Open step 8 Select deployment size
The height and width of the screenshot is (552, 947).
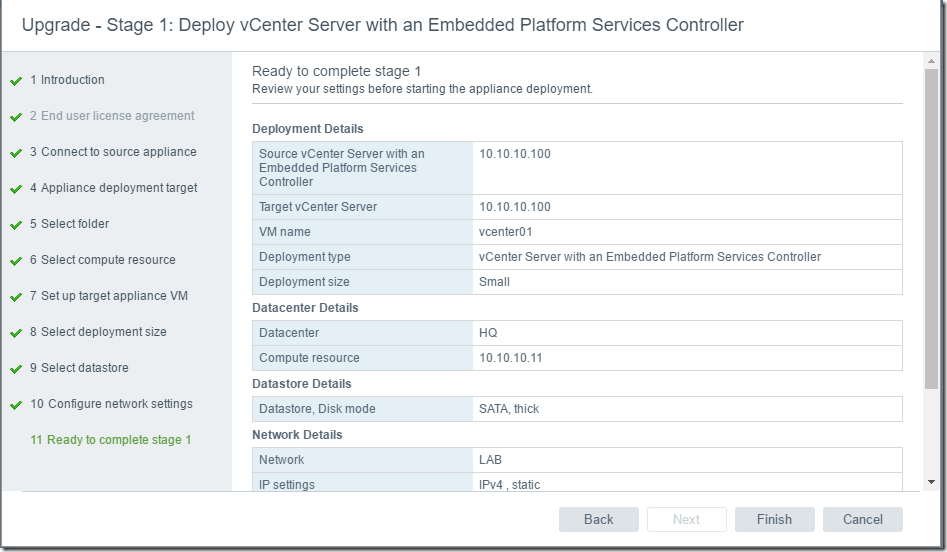tap(98, 332)
